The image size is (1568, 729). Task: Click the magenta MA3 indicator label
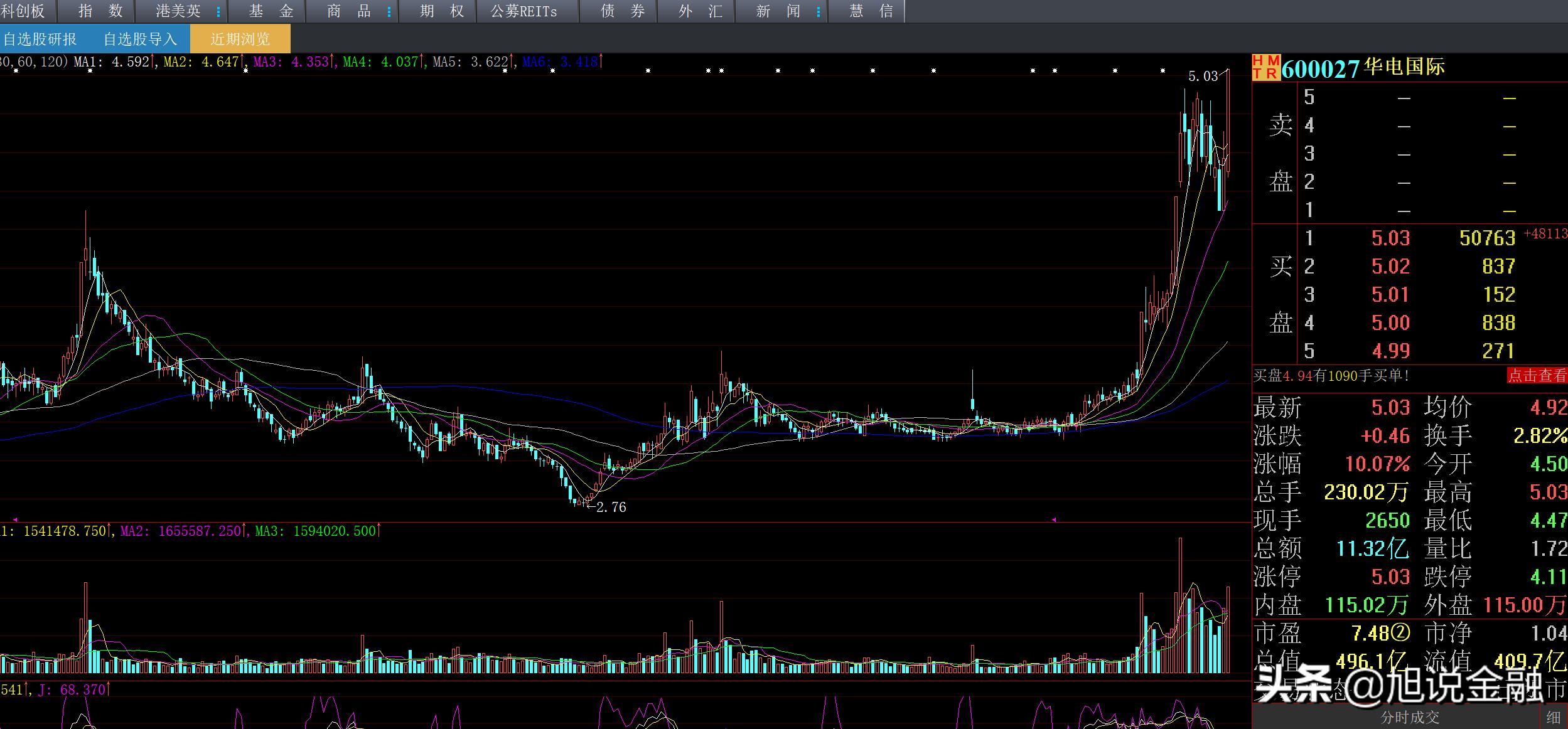(291, 61)
